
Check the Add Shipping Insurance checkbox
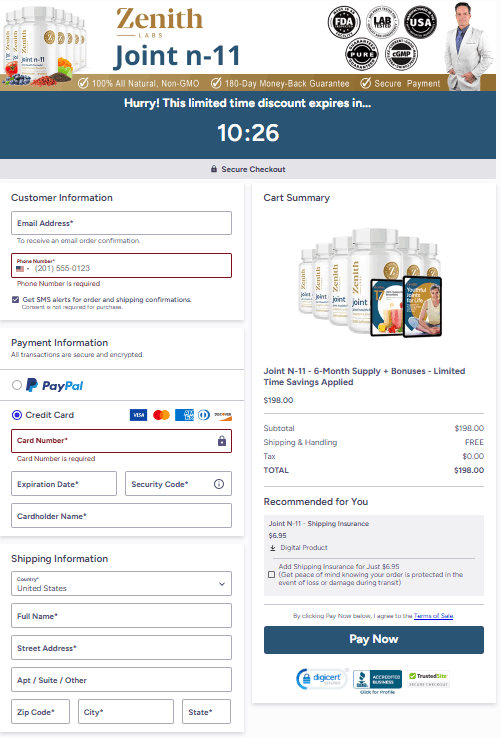point(271,575)
